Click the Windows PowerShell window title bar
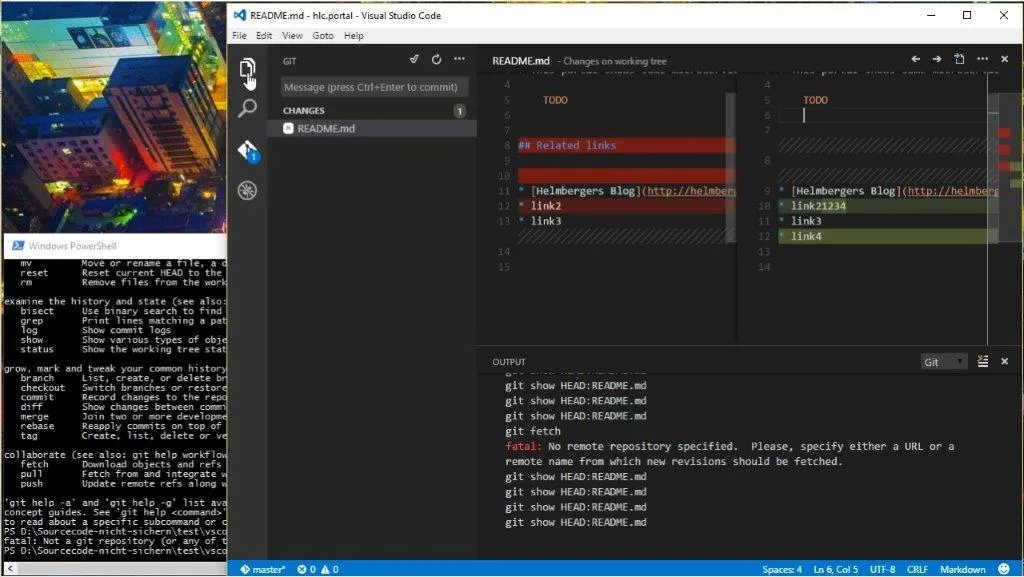The height and width of the screenshot is (577, 1024). coord(115,245)
